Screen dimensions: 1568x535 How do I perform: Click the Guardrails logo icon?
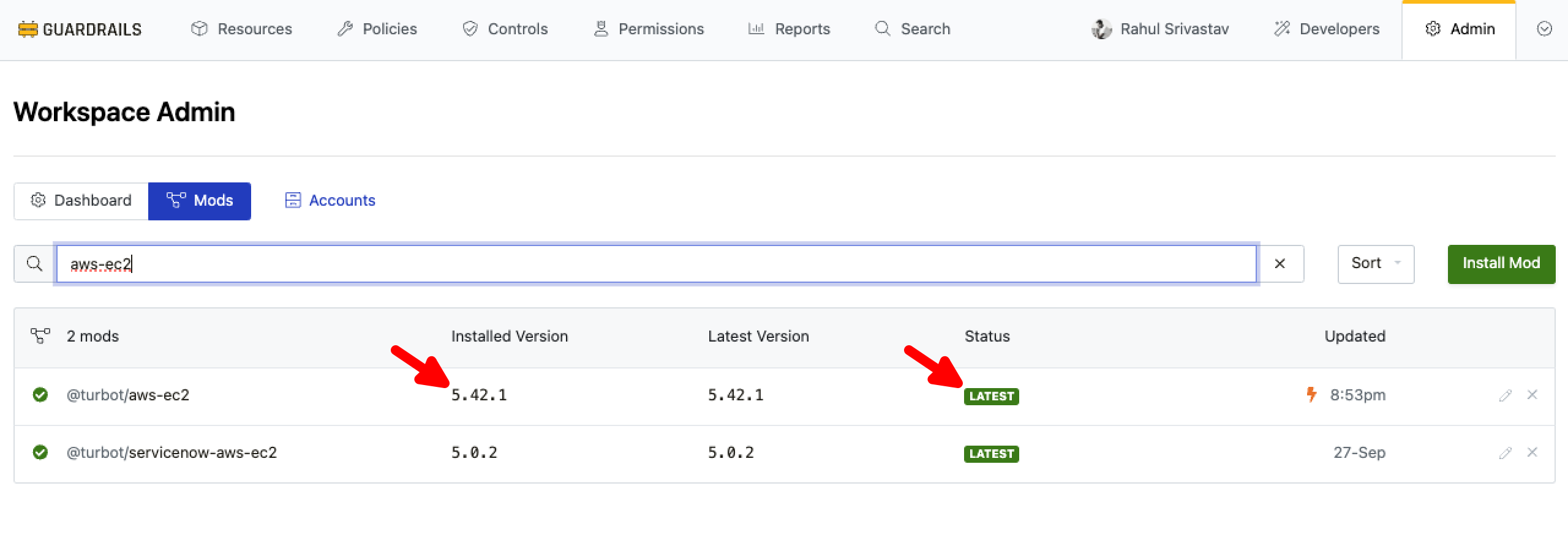tap(28, 29)
